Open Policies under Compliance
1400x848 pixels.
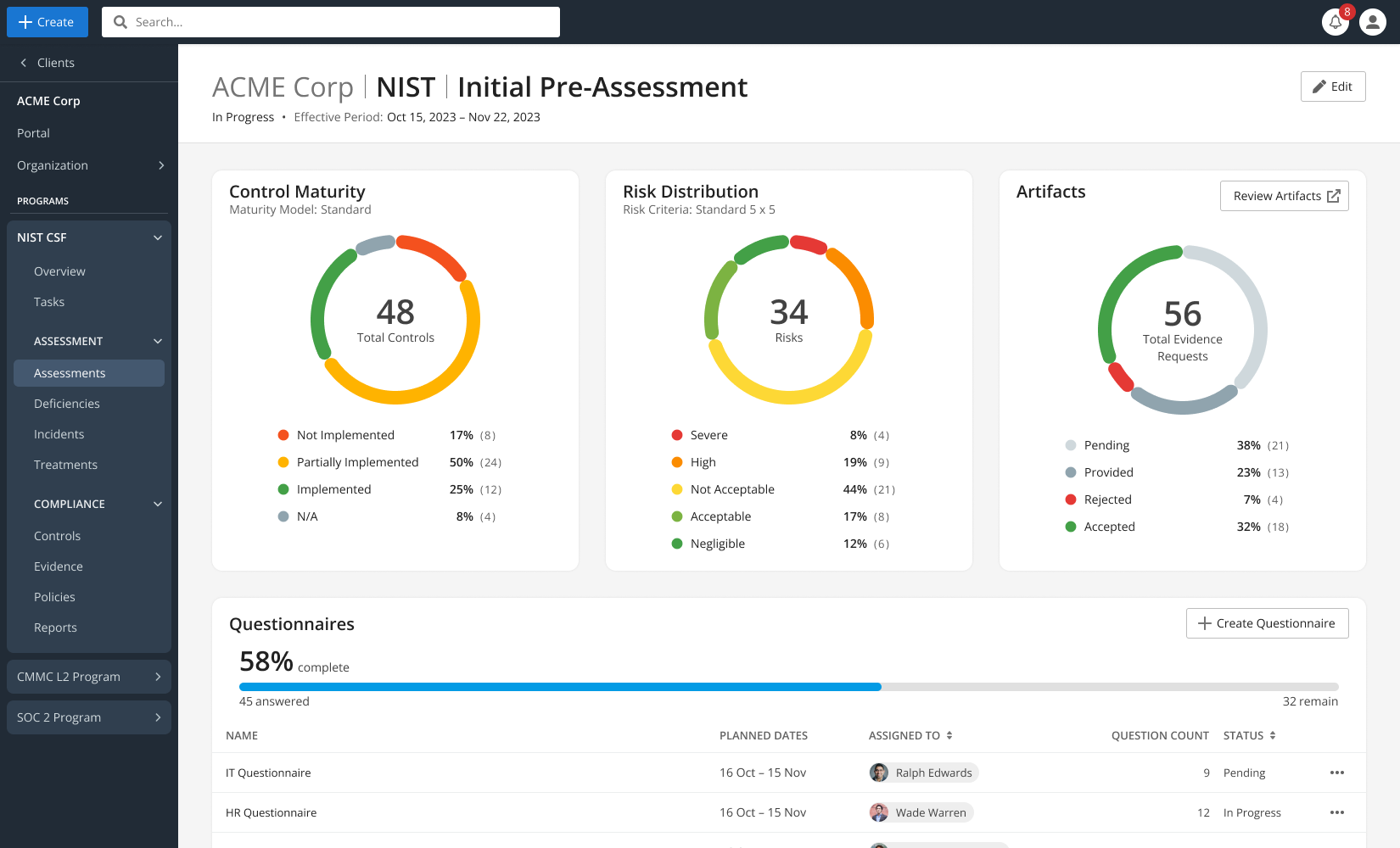click(x=54, y=597)
